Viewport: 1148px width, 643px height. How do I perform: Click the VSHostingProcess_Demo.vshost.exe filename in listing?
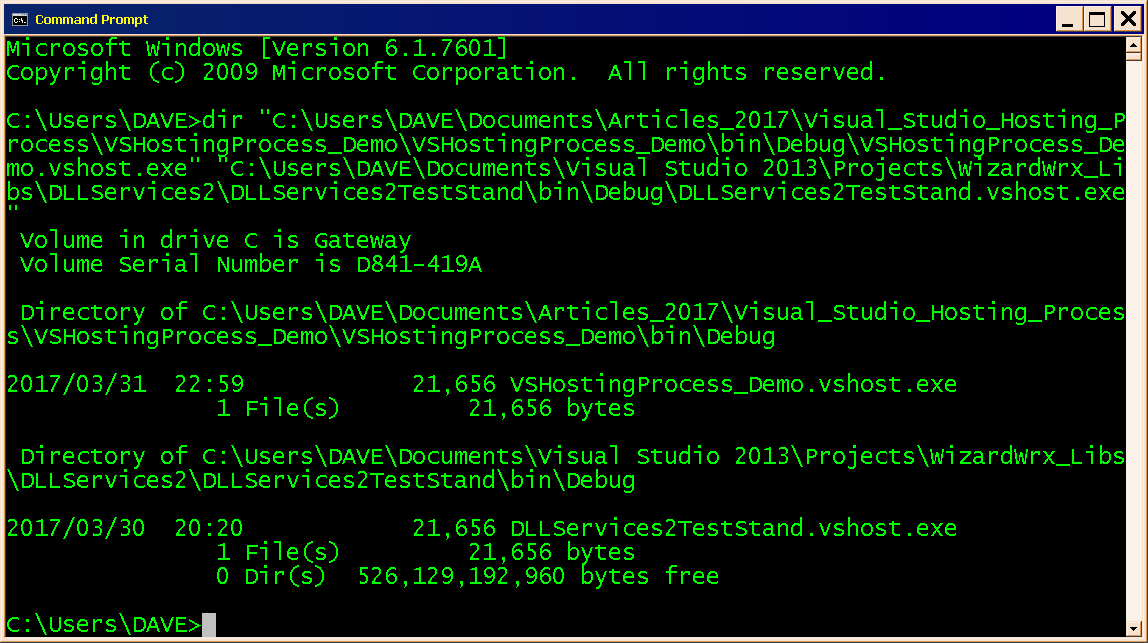(734, 384)
